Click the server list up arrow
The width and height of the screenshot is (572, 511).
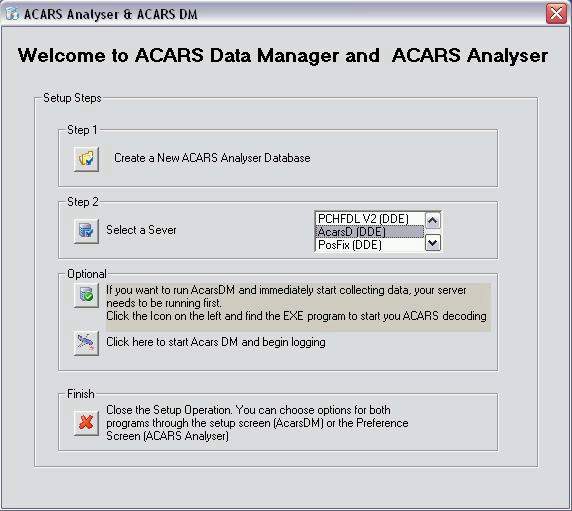[433, 220]
